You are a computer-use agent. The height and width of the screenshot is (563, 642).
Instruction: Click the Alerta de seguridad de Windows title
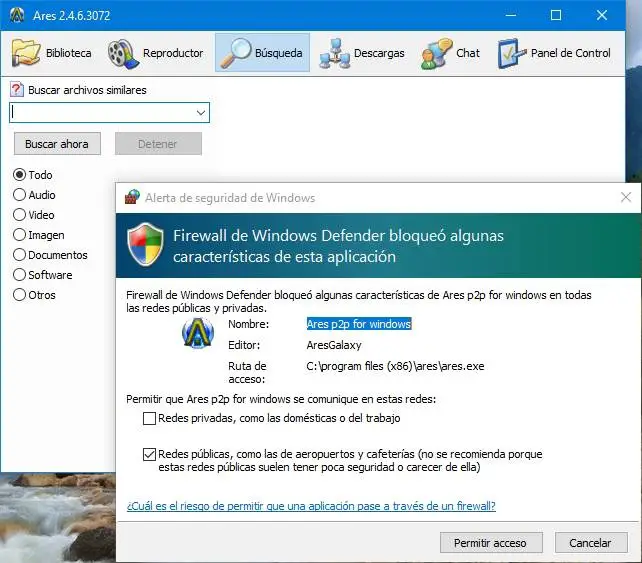click(230, 198)
